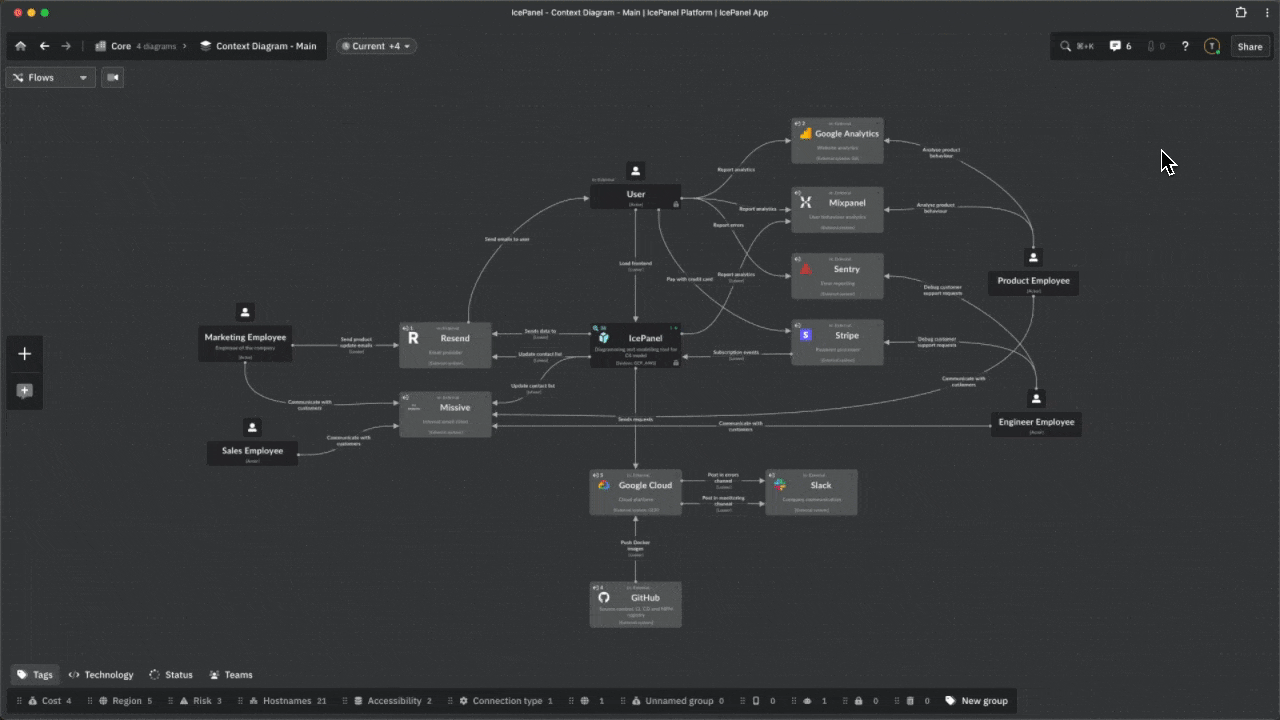Screen dimensions: 1280x720
Task: Navigate forward with the right arrow
Action: (x=66, y=46)
